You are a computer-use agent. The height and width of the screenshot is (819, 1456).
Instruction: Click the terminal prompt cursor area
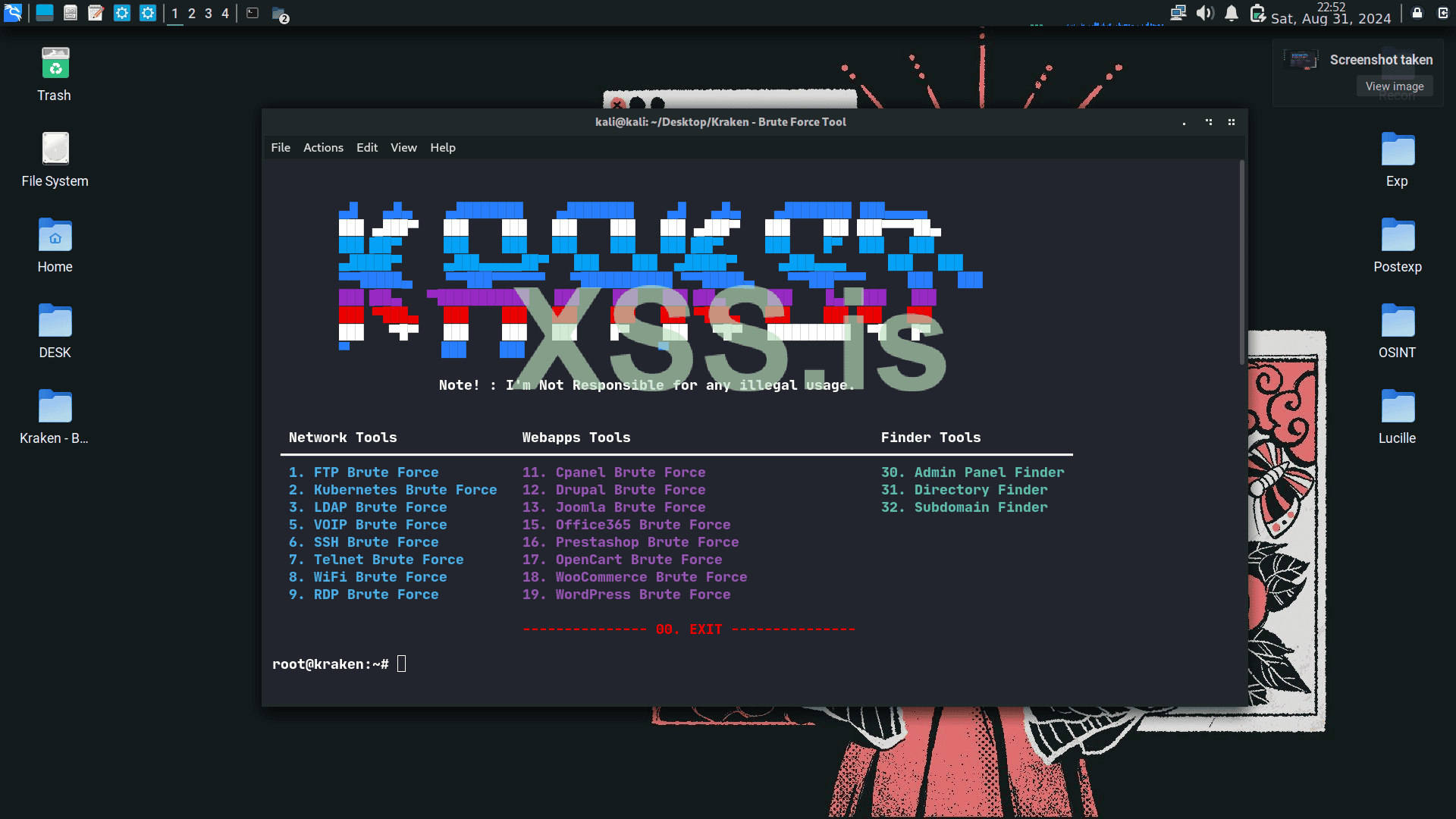402,664
